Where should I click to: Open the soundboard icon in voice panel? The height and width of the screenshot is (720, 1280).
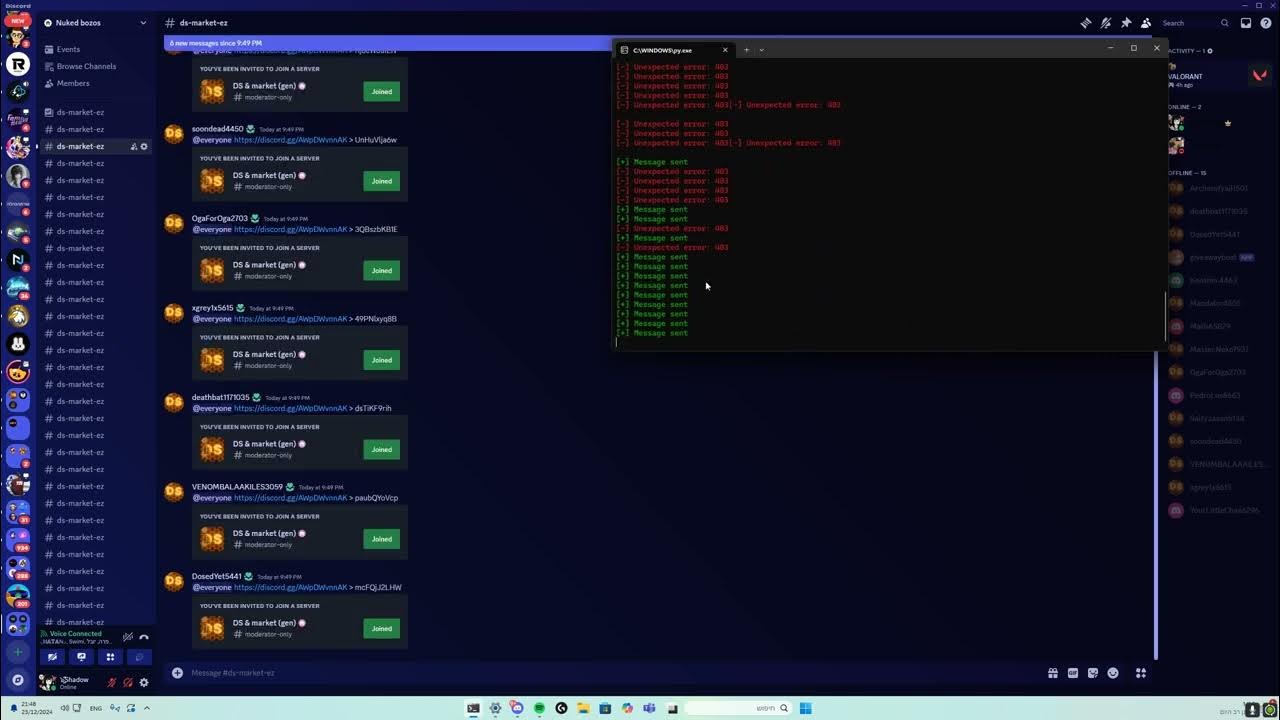(x=139, y=657)
